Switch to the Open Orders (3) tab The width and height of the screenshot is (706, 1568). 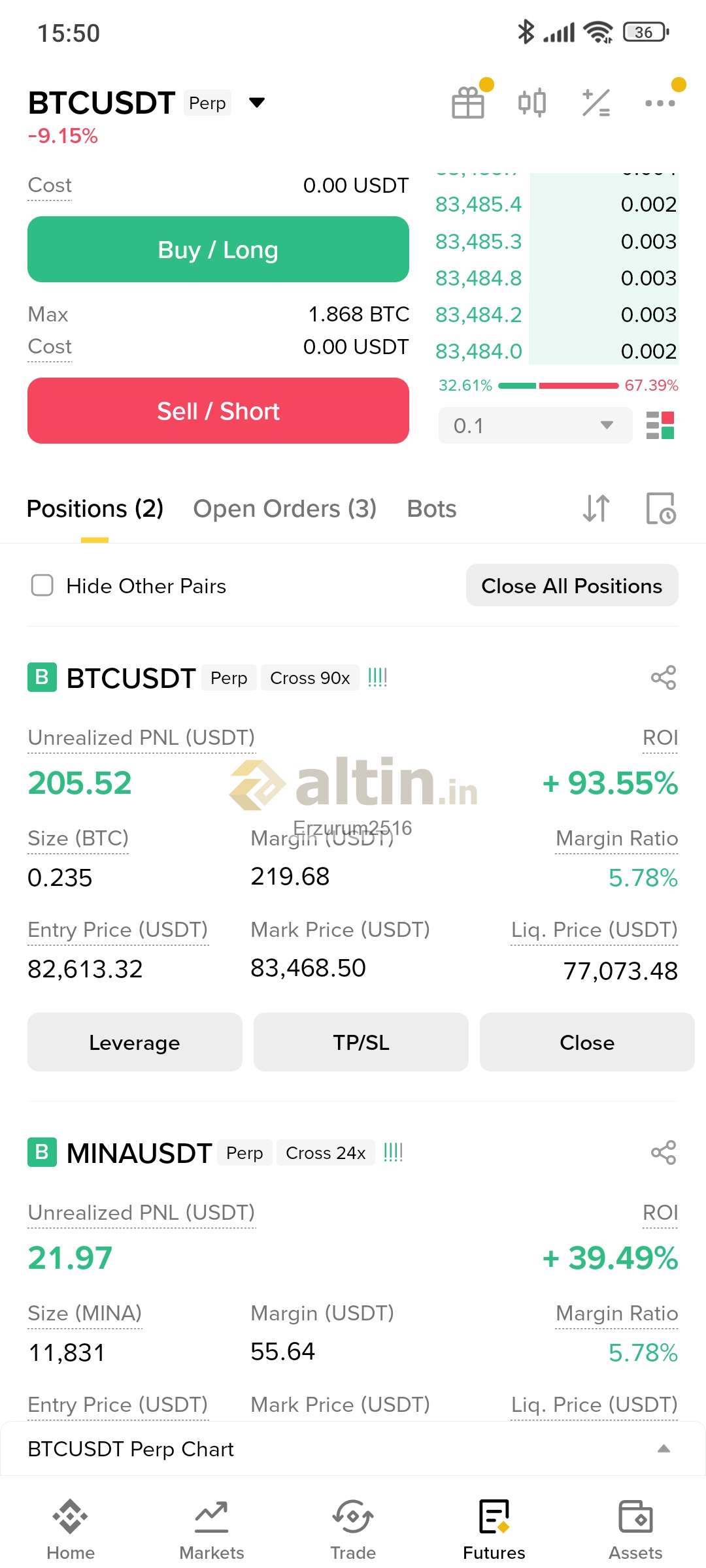[x=284, y=508]
